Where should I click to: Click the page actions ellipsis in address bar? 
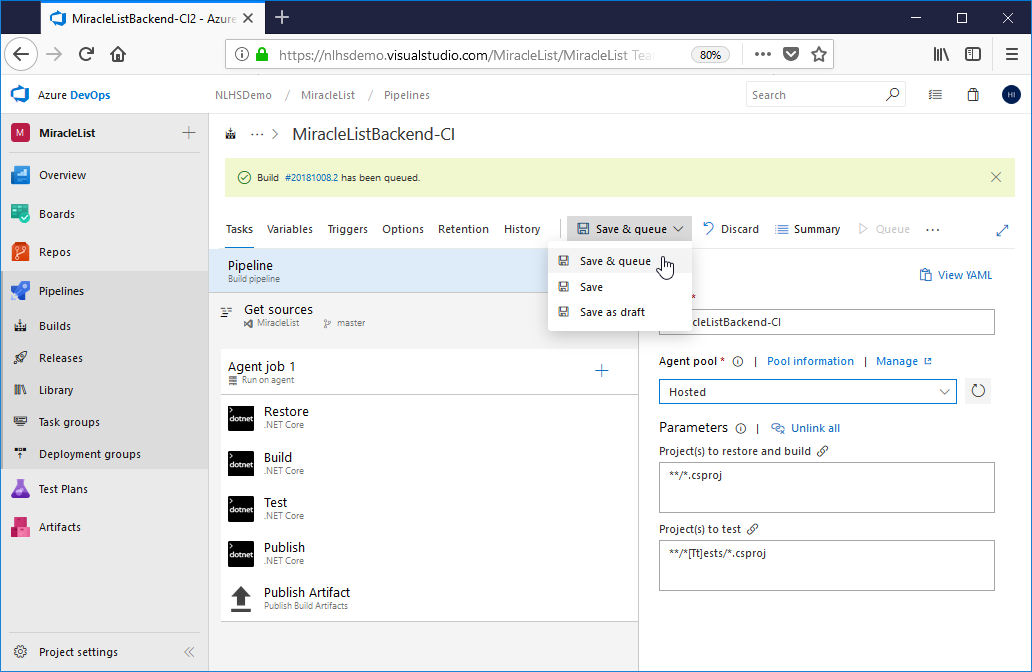click(x=763, y=55)
